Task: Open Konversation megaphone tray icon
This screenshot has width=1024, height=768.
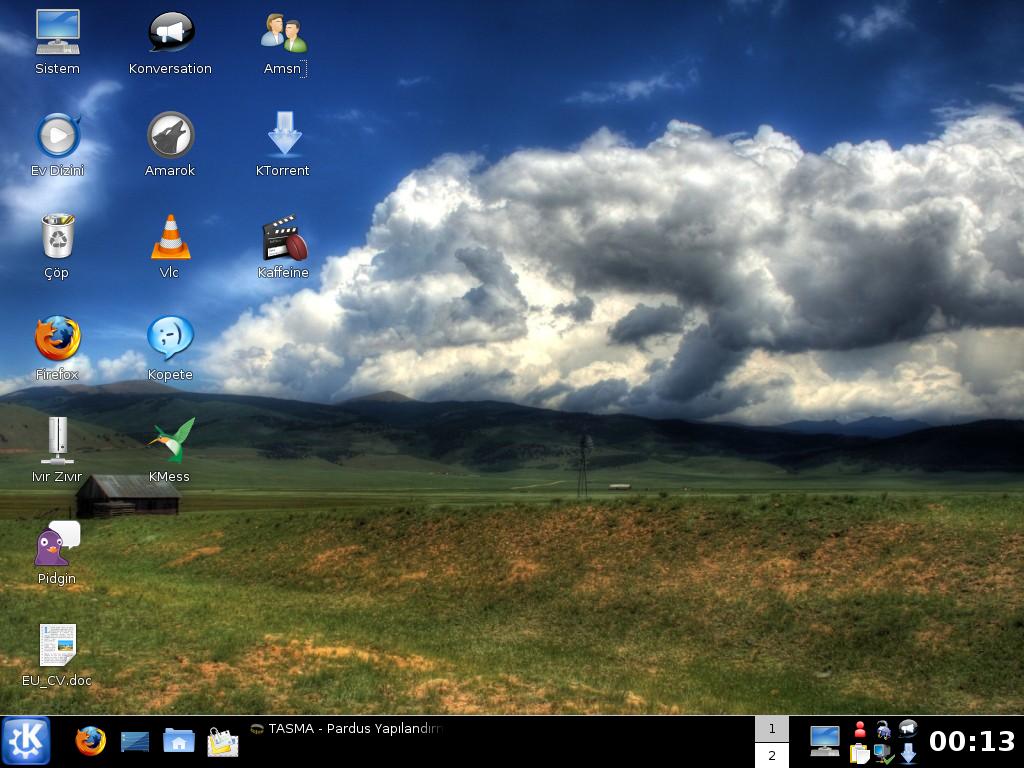Action: [x=908, y=728]
